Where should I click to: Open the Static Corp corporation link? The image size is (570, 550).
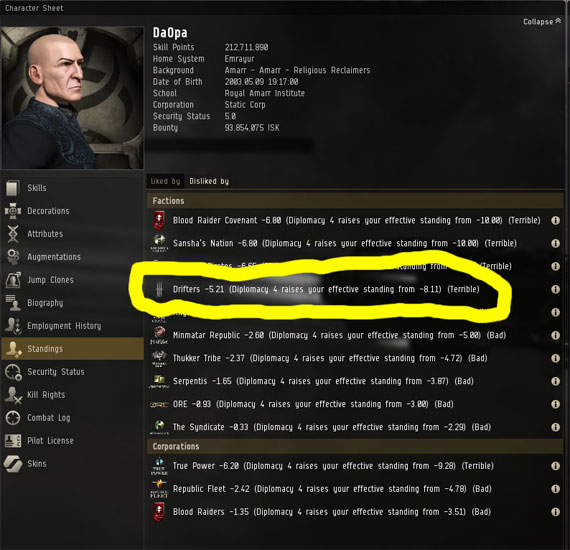click(245, 105)
